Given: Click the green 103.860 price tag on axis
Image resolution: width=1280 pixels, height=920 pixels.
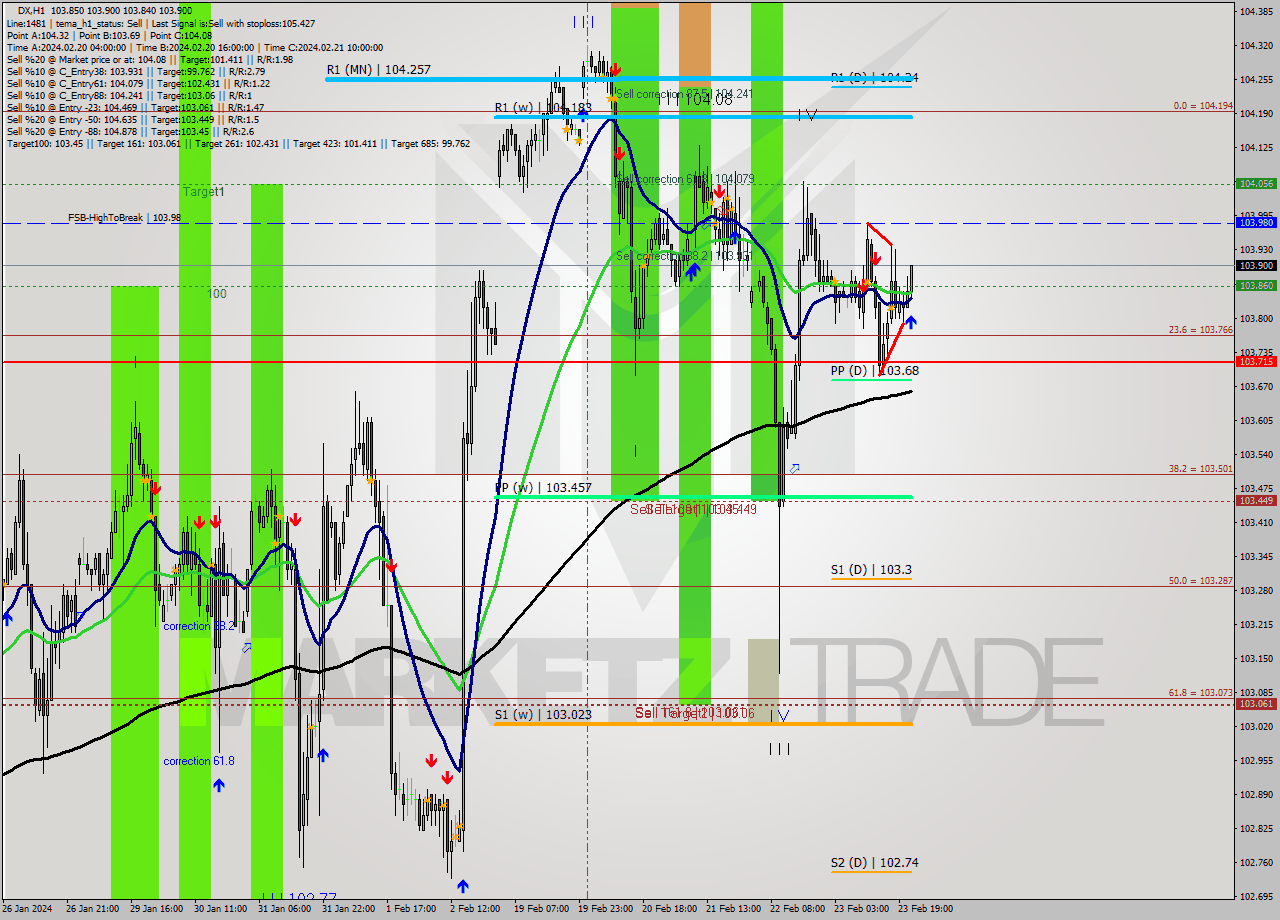Looking at the screenshot, I should [1256, 286].
